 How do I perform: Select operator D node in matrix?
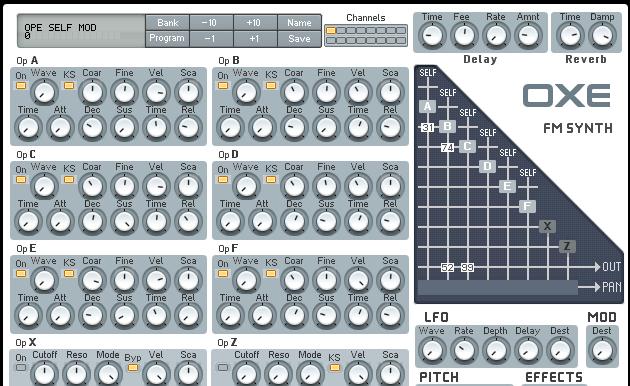pyautogui.click(x=487, y=166)
